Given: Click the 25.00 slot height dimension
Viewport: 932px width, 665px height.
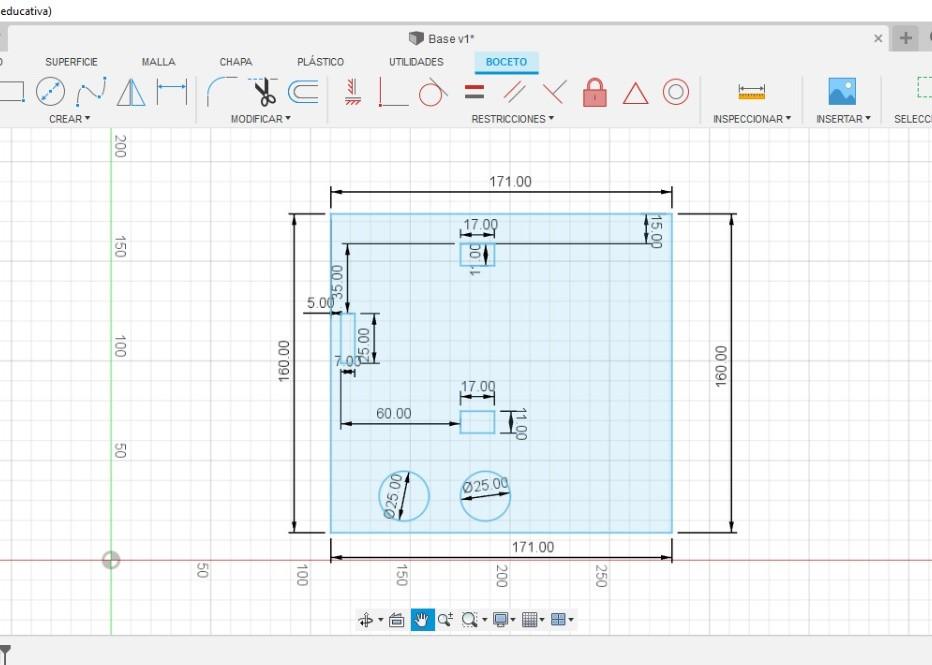Looking at the screenshot, I should pos(363,345).
